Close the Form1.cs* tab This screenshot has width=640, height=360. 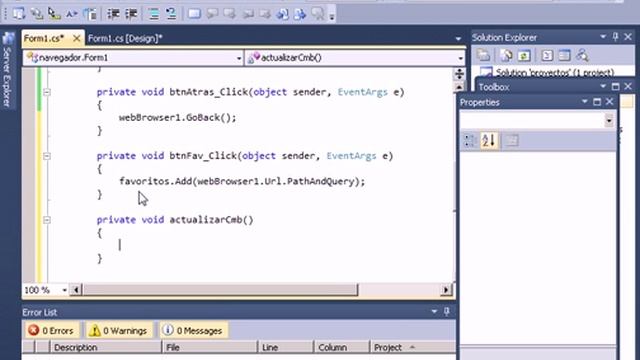click(x=76, y=38)
